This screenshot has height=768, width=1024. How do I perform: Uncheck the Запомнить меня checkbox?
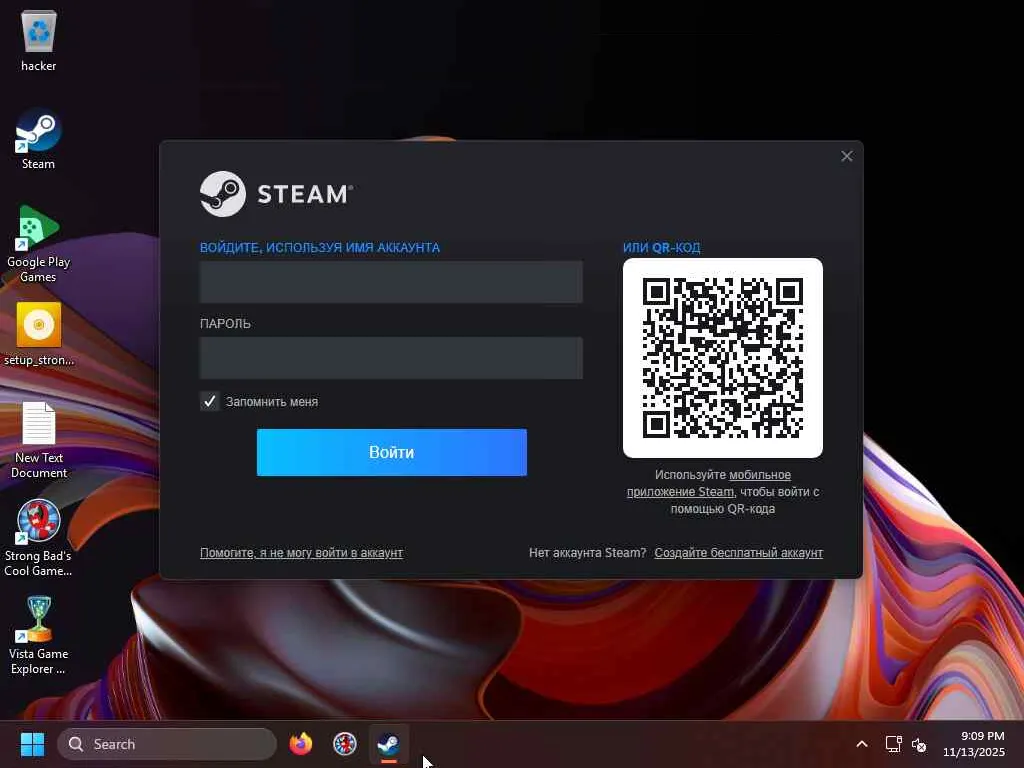(210, 402)
